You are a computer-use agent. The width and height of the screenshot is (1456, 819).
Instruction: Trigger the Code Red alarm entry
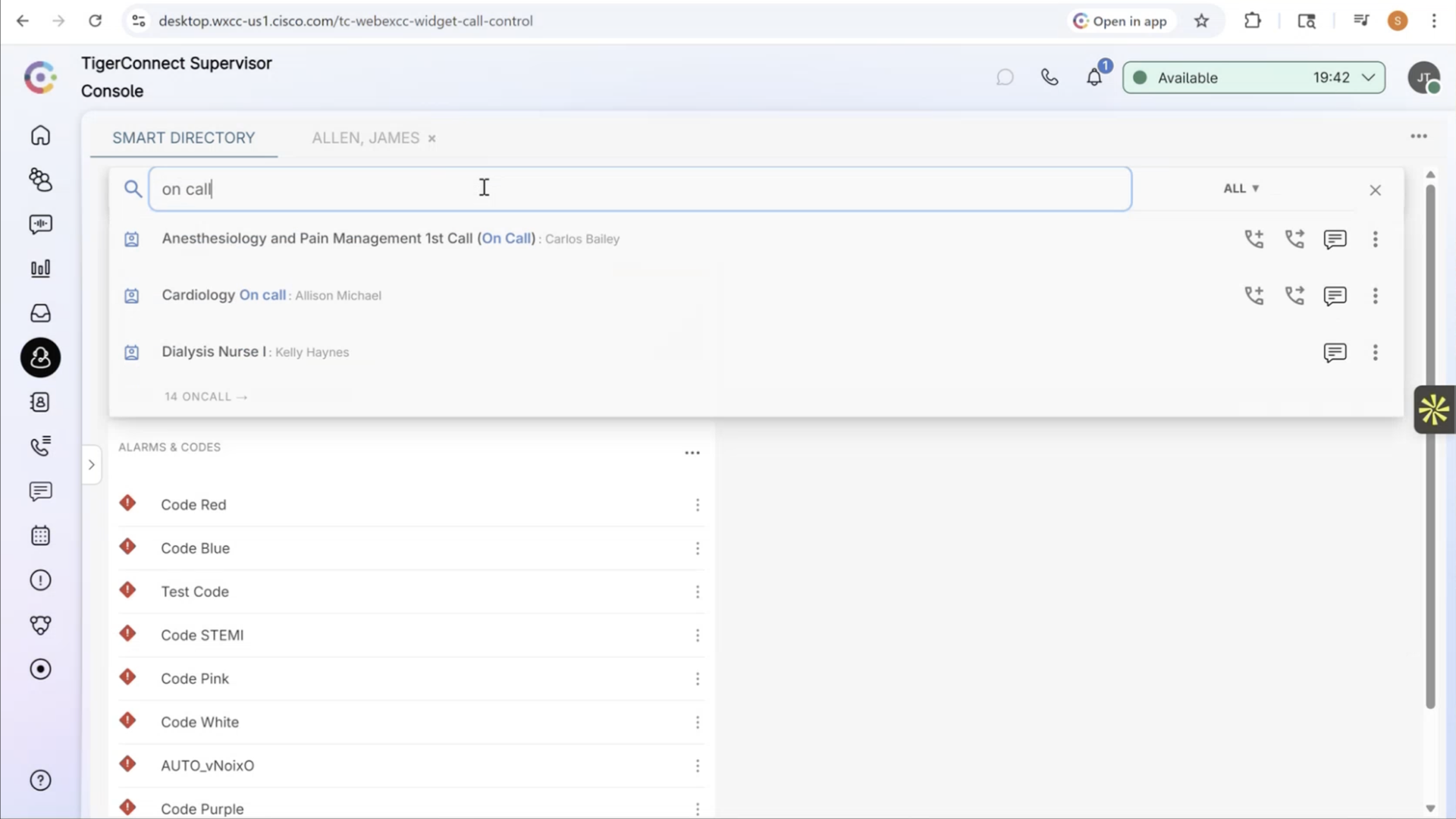pos(193,505)
